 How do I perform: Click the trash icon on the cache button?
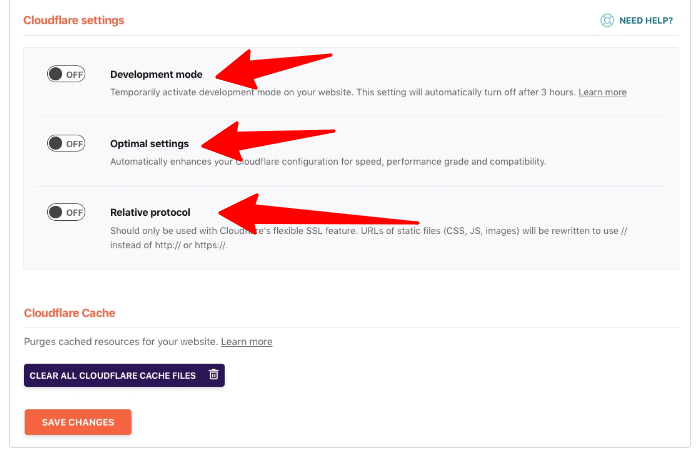click(213, 375)
